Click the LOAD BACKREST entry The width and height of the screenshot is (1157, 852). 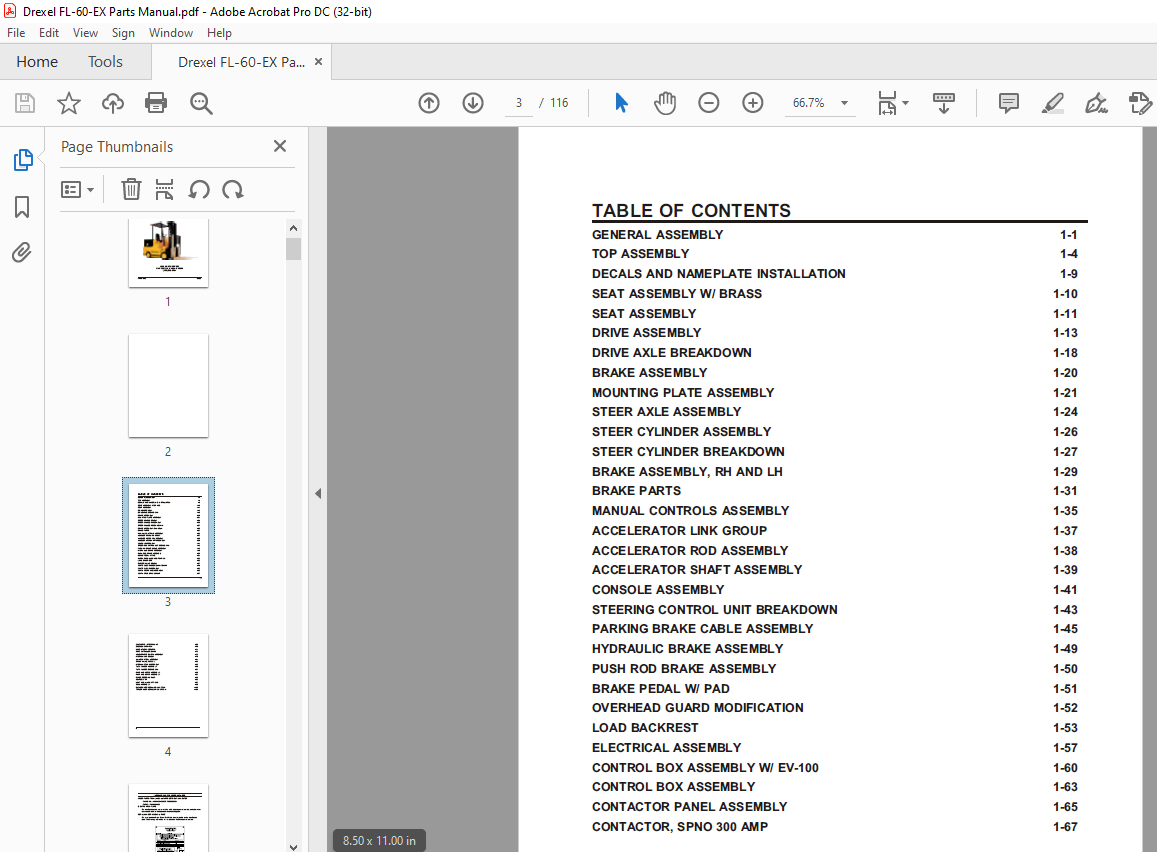tap(644, 727)
